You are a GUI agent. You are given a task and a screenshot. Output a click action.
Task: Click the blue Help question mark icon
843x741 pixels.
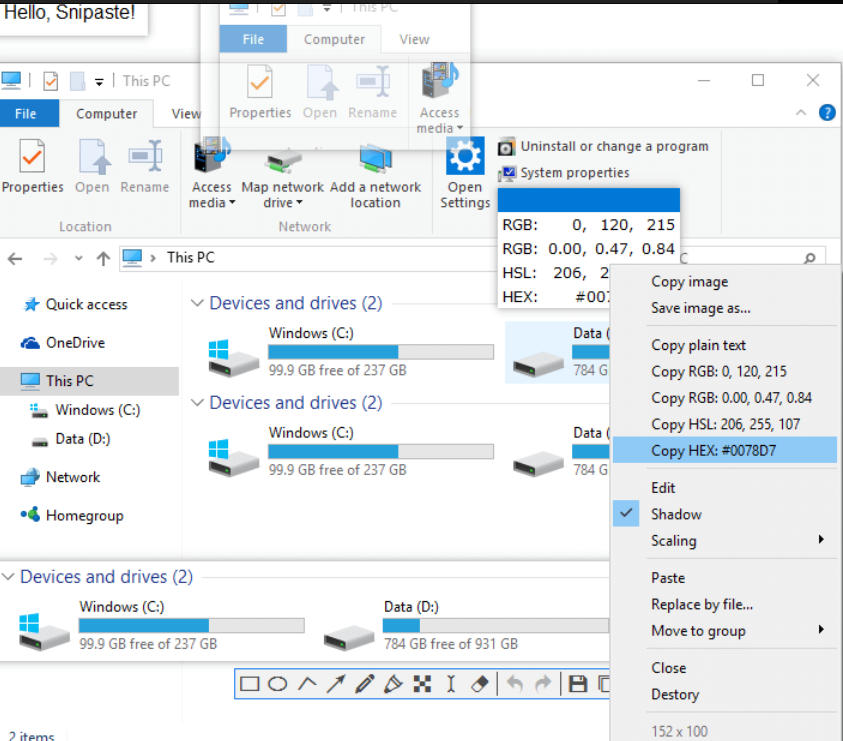click(827, 113)
